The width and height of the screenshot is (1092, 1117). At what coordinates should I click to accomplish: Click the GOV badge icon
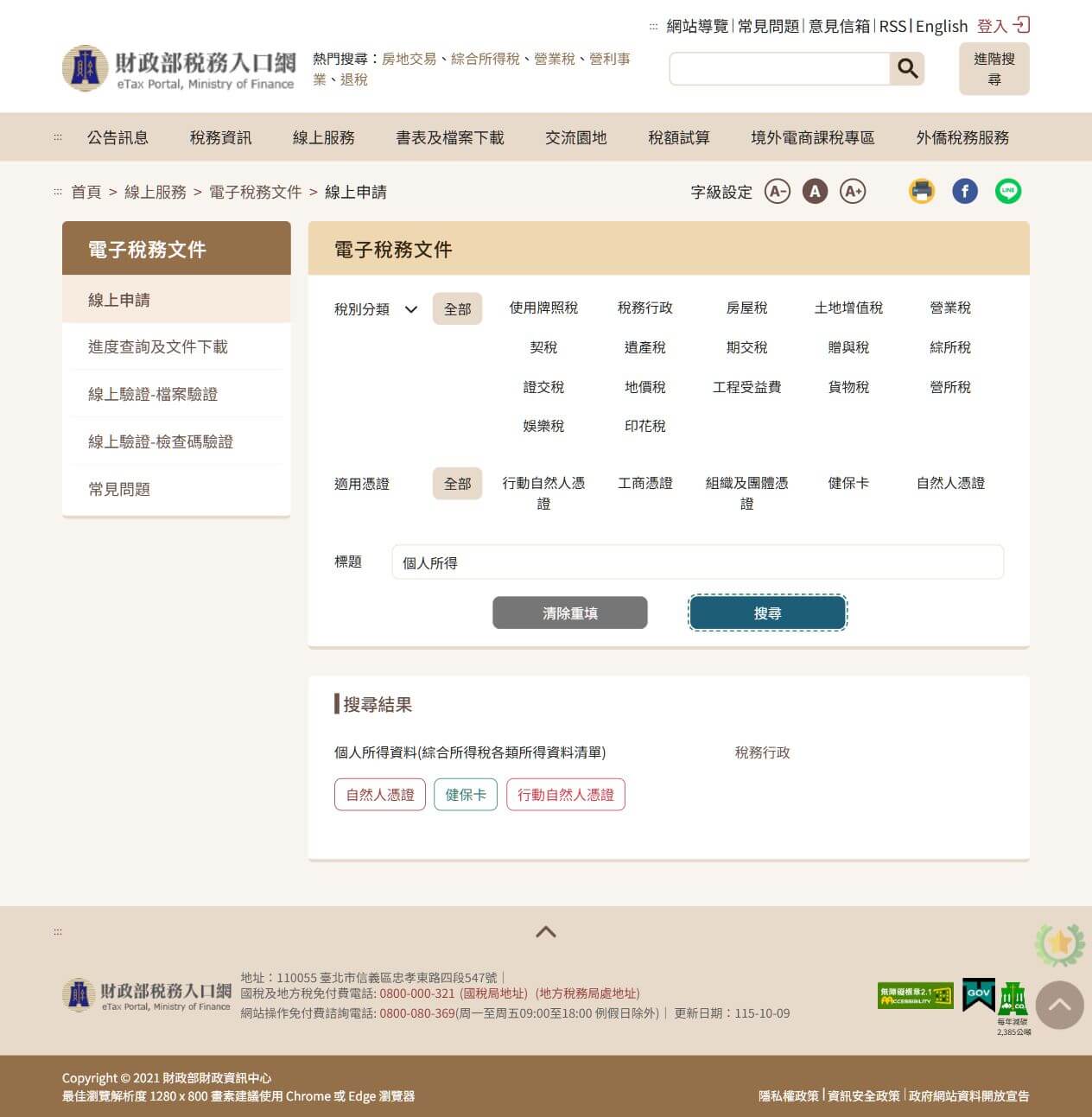tap(979, 995)
